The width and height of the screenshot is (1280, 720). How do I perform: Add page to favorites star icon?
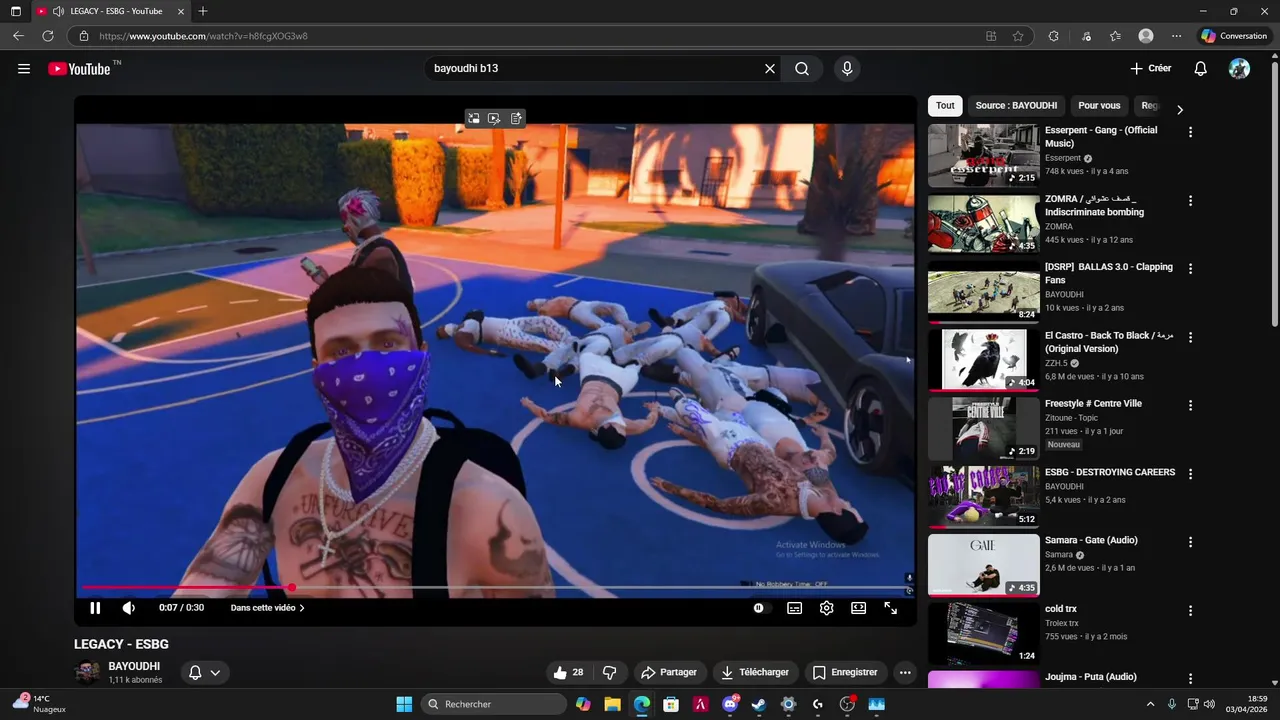tap(1018, 36)
